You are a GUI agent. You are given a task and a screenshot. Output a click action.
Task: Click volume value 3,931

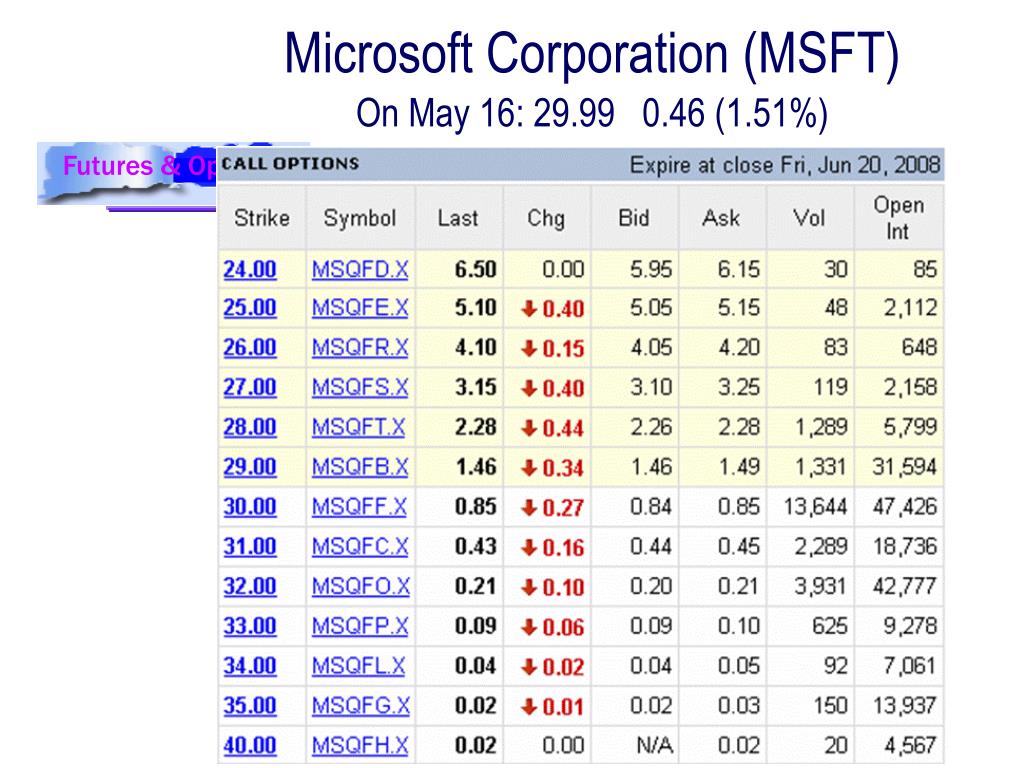click(821, 586)
